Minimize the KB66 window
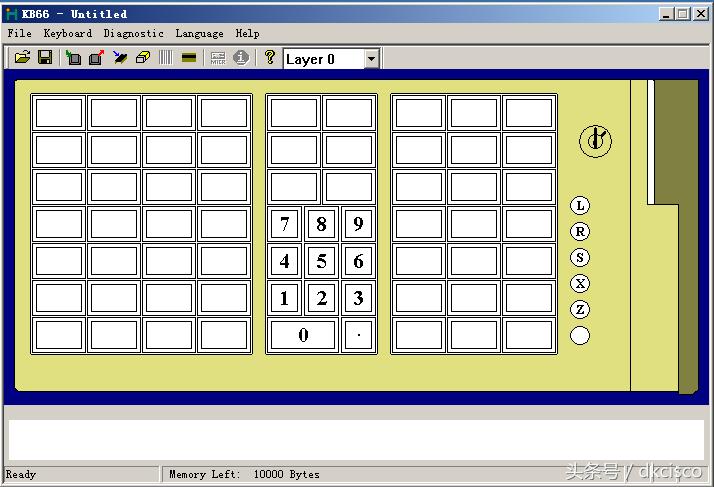The image size is (714, 487). coord(666,14)
